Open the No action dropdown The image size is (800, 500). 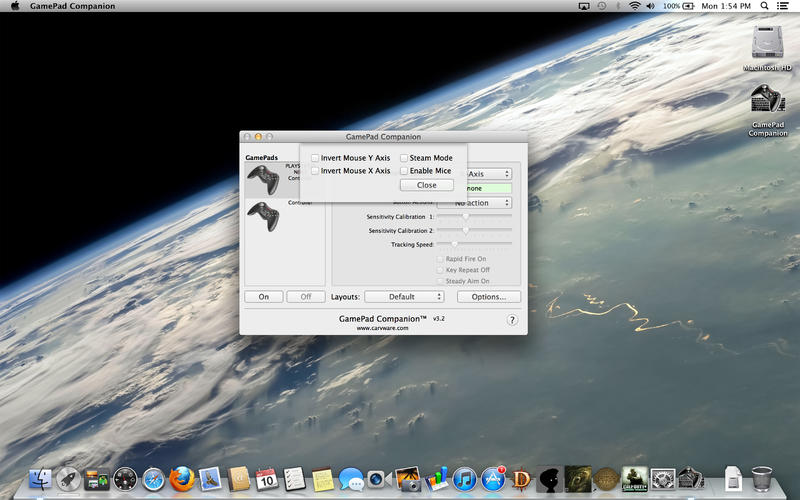[487, 203]
